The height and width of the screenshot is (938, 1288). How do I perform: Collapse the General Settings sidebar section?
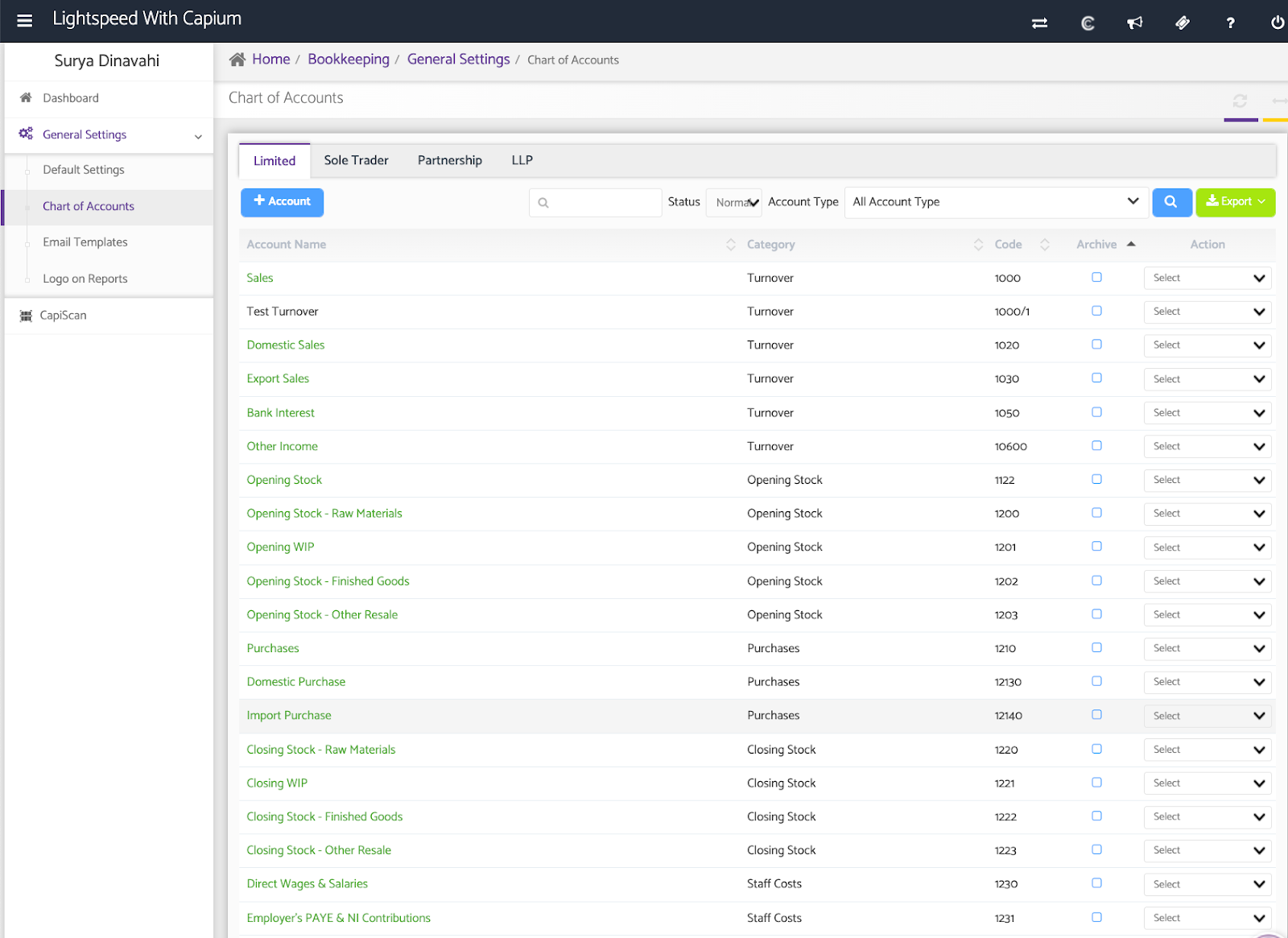[x=198, y=136]
